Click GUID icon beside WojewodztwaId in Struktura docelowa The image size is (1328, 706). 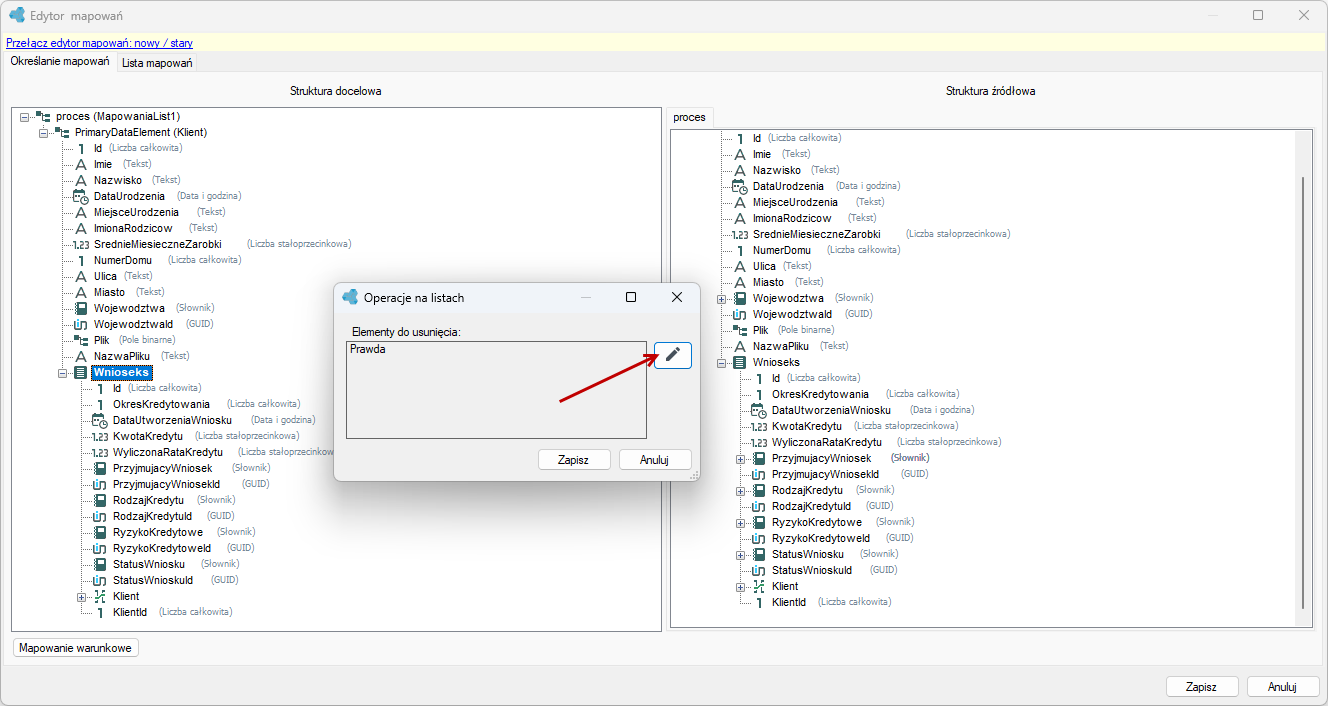83,324
